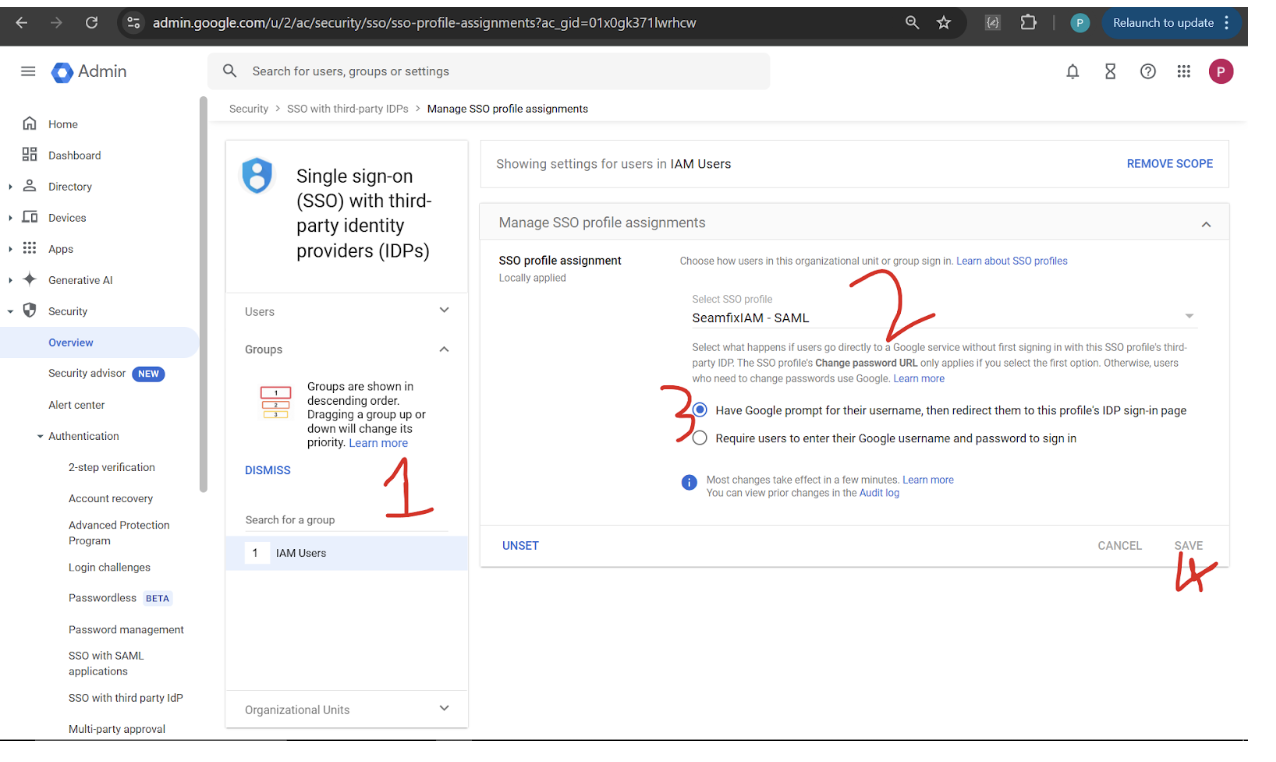This screenshot has height=762, width=1276.
Task: Open Advanced Protection Program
Action: click(119, 532)
